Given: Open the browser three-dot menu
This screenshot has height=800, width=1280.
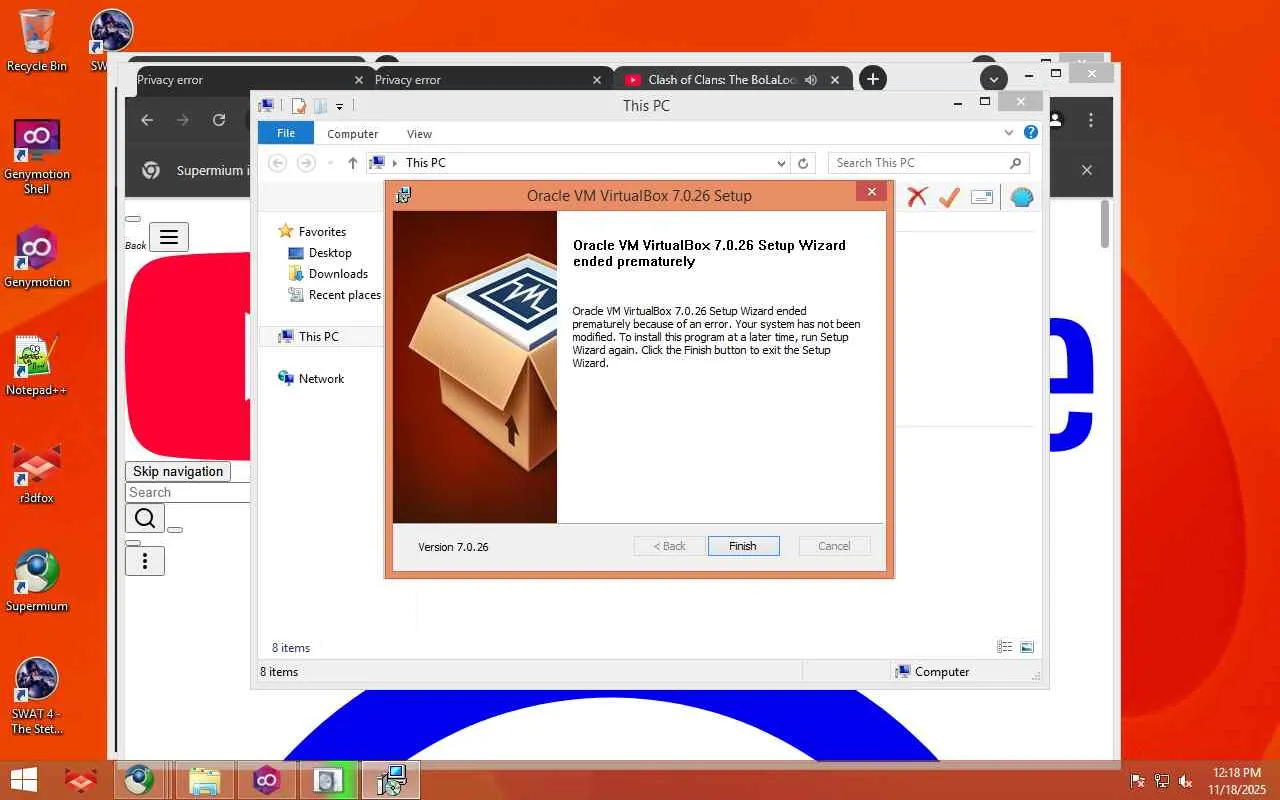Looking at the screenshot, I should [1091, 120].
